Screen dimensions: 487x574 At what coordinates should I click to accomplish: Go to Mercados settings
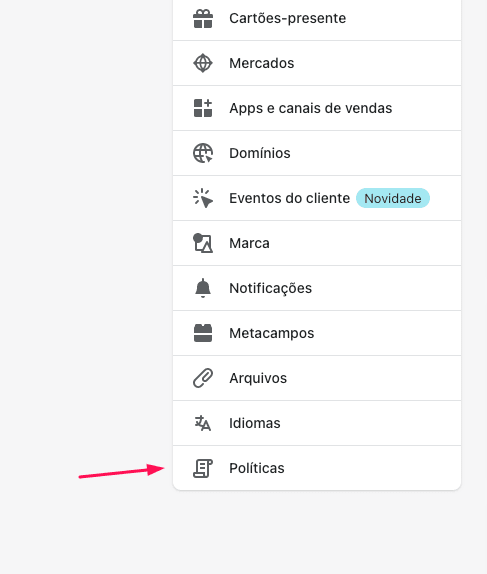tap(317, 63)
